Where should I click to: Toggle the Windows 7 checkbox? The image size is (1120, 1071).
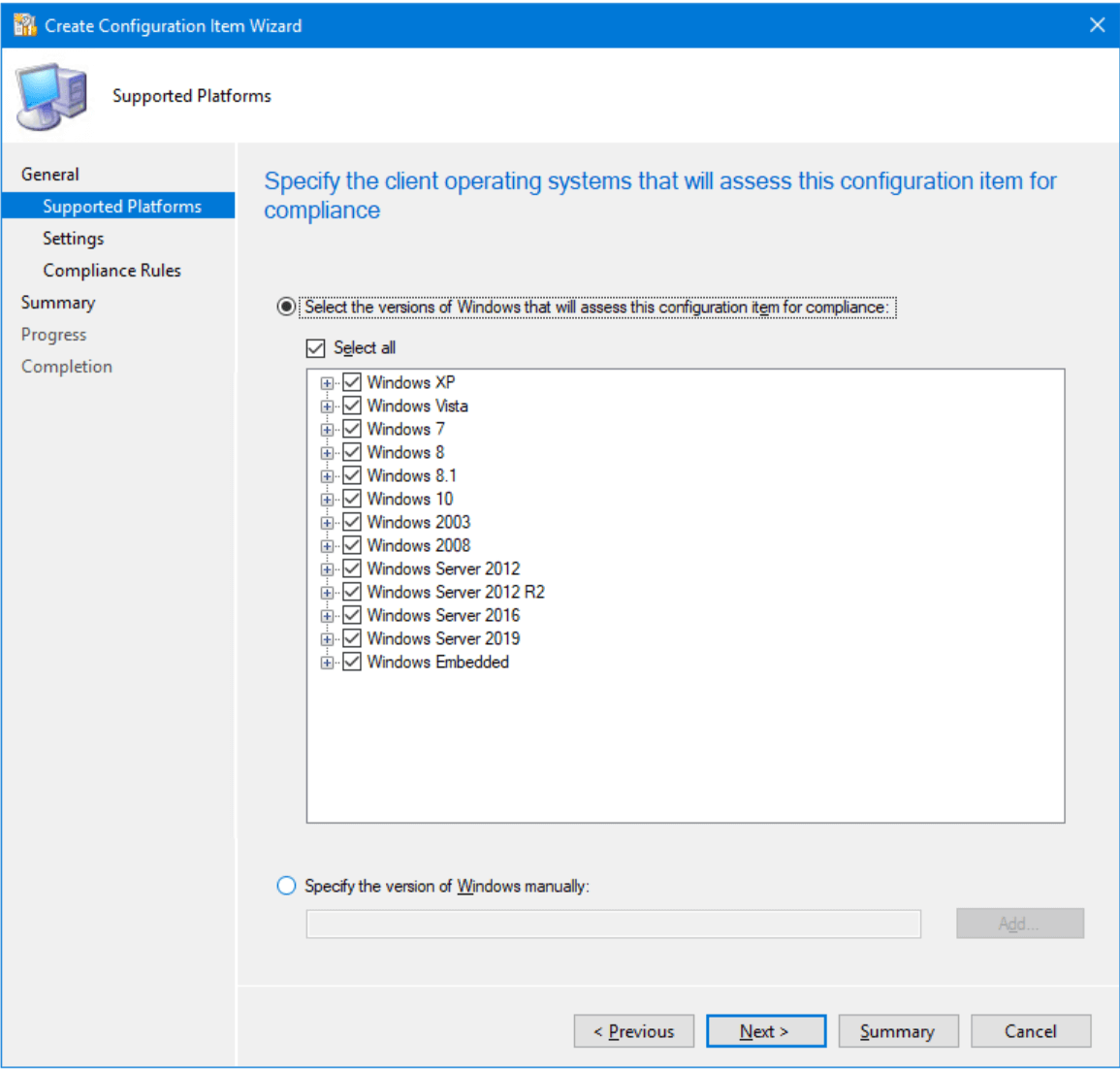(x=351, y=429)
